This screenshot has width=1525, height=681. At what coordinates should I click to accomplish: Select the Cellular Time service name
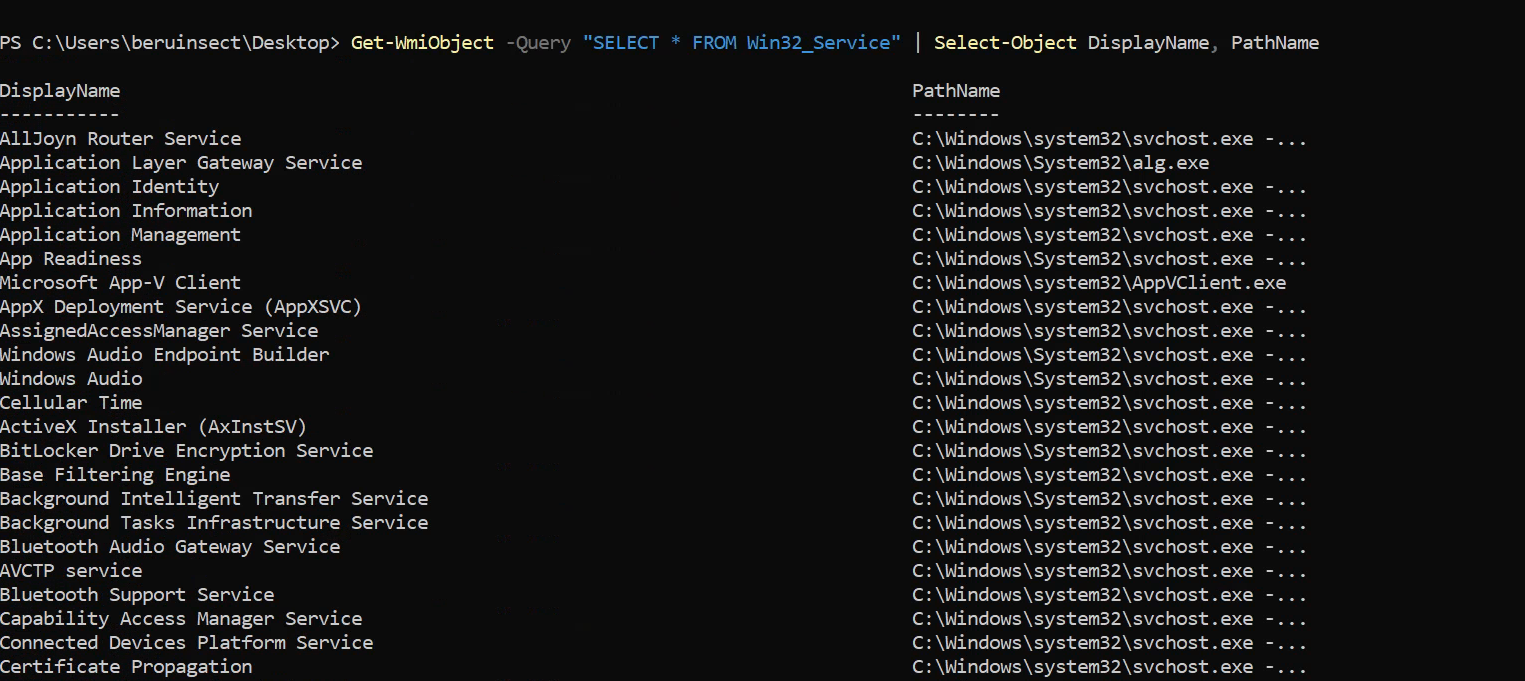point(71,403)
